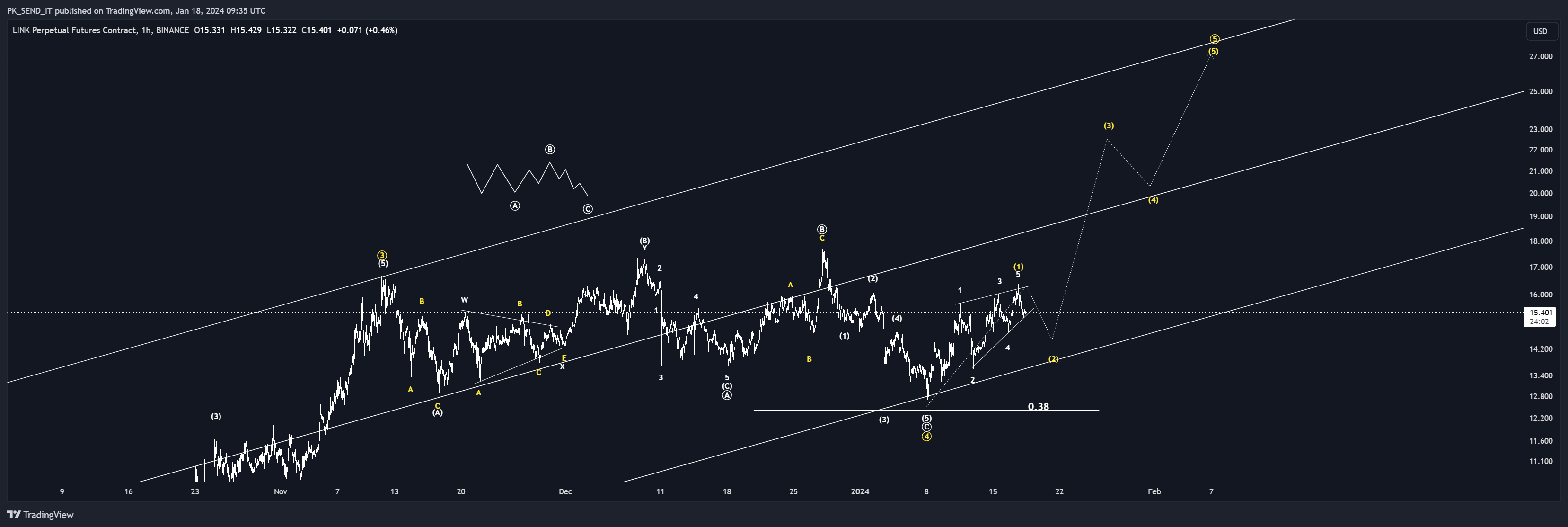This screenshot has height=527, width=1568.
Task: Click the 22 date label on time axis
Action: pos(1059,491)
